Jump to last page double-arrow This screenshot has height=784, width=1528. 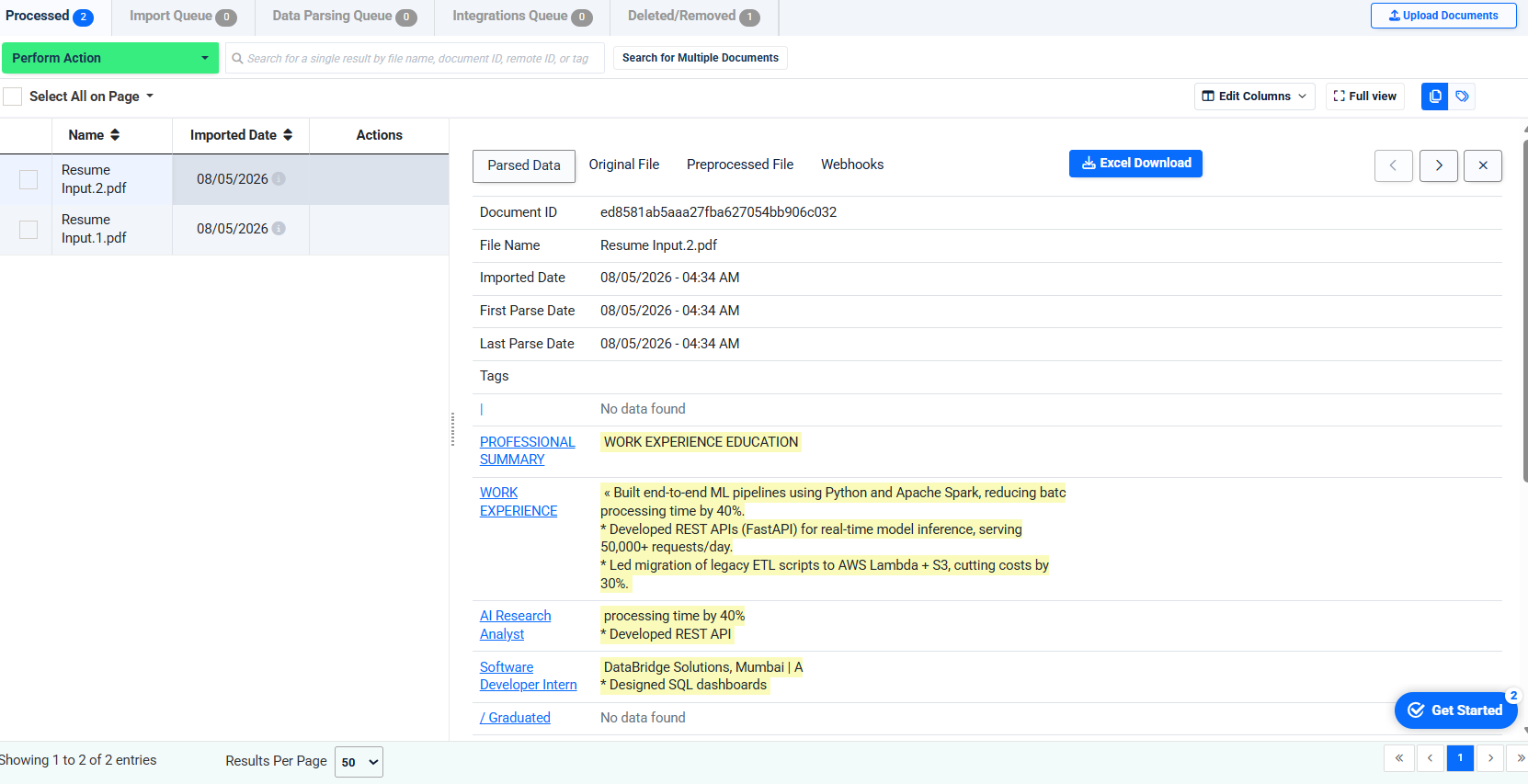(1519, 758)
